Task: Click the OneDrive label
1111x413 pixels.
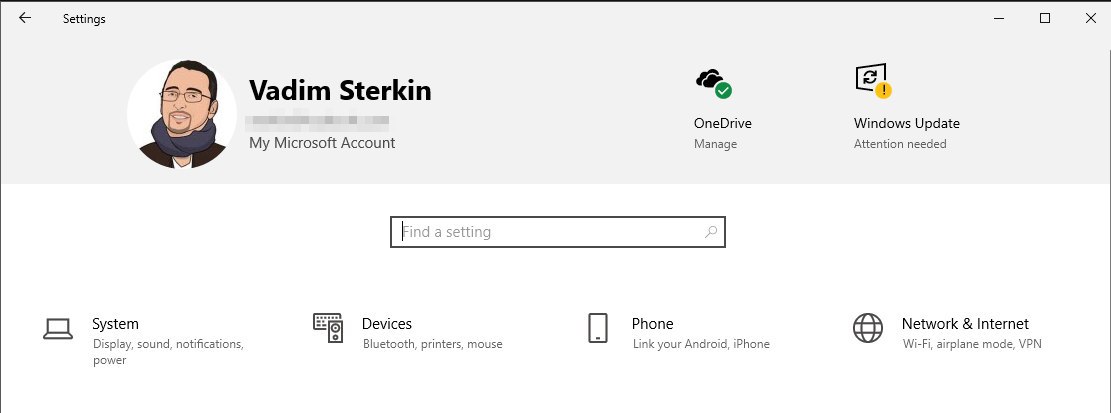Action: pyautogui.click(x=723, y=123)
